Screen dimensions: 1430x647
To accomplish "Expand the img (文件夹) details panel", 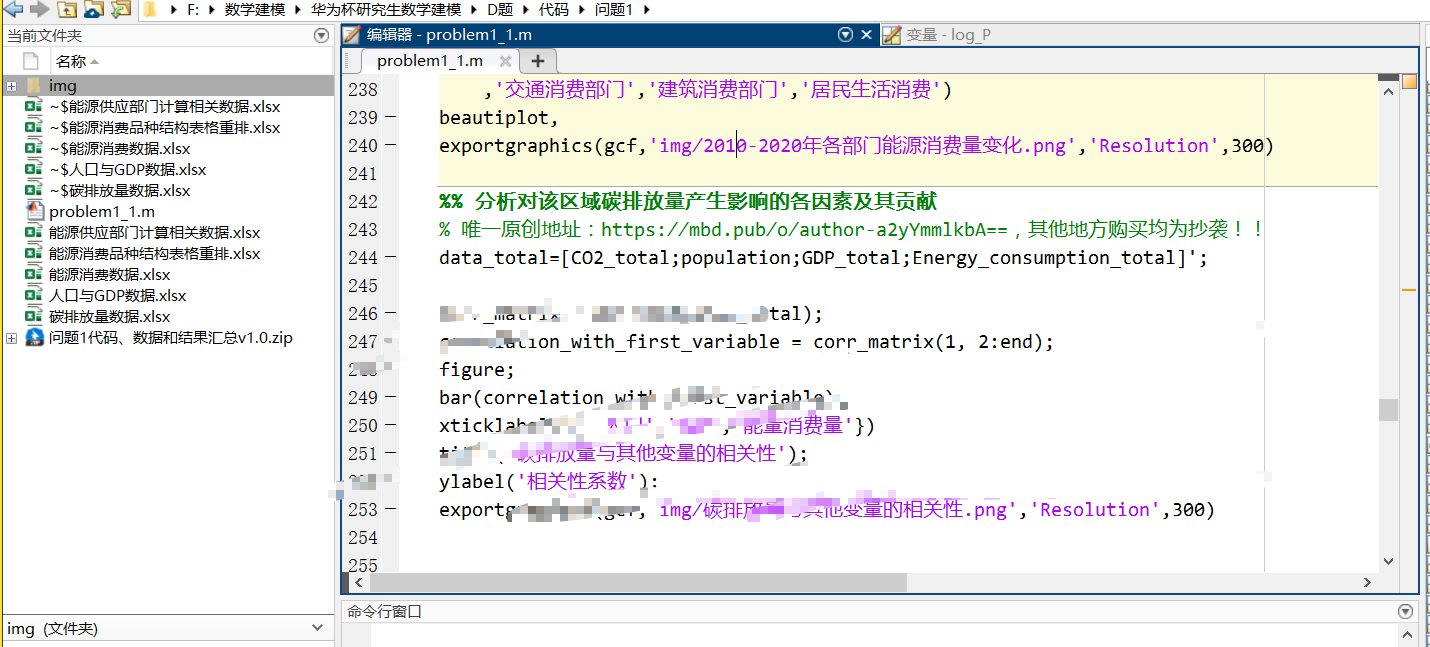I will click(318, 628).
